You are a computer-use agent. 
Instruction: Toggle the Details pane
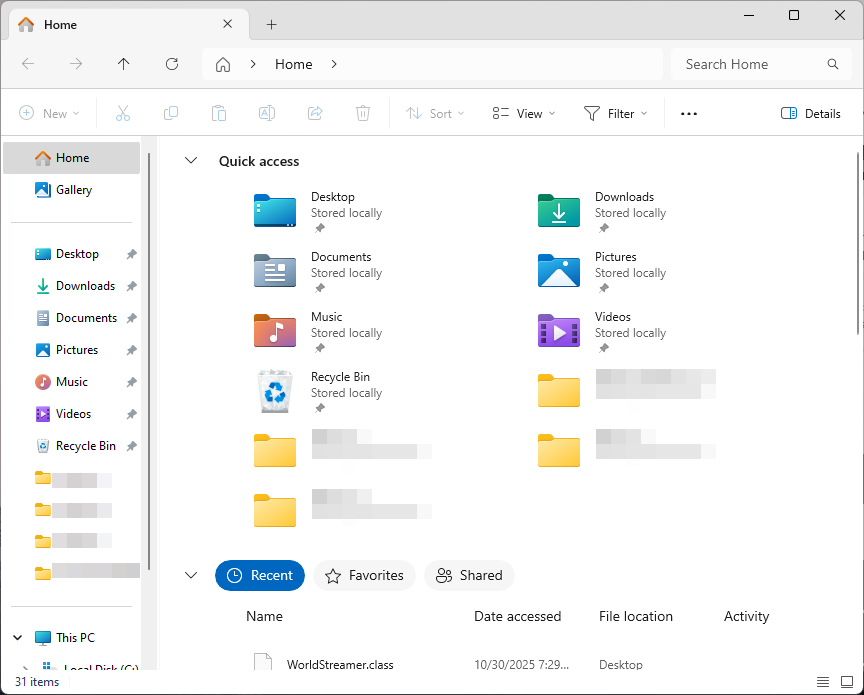(x=810, y=113)
